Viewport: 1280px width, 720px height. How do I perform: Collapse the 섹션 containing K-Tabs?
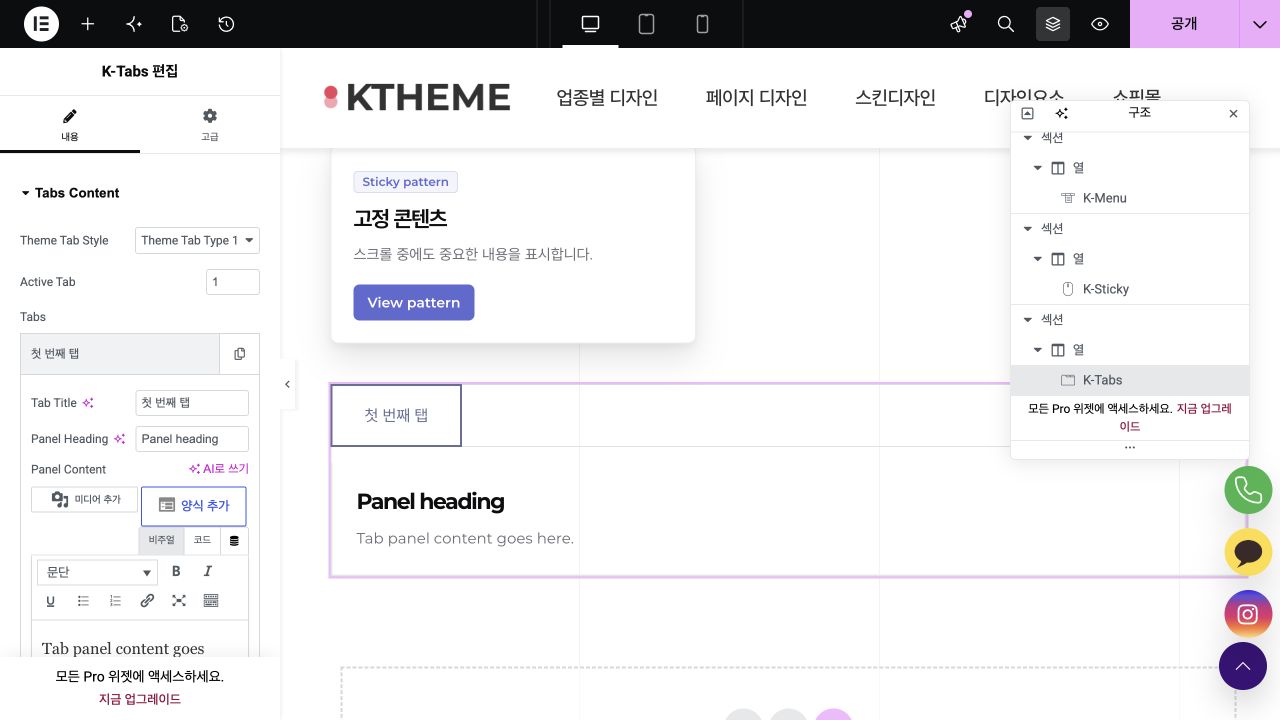click(x=1027, y=320)
